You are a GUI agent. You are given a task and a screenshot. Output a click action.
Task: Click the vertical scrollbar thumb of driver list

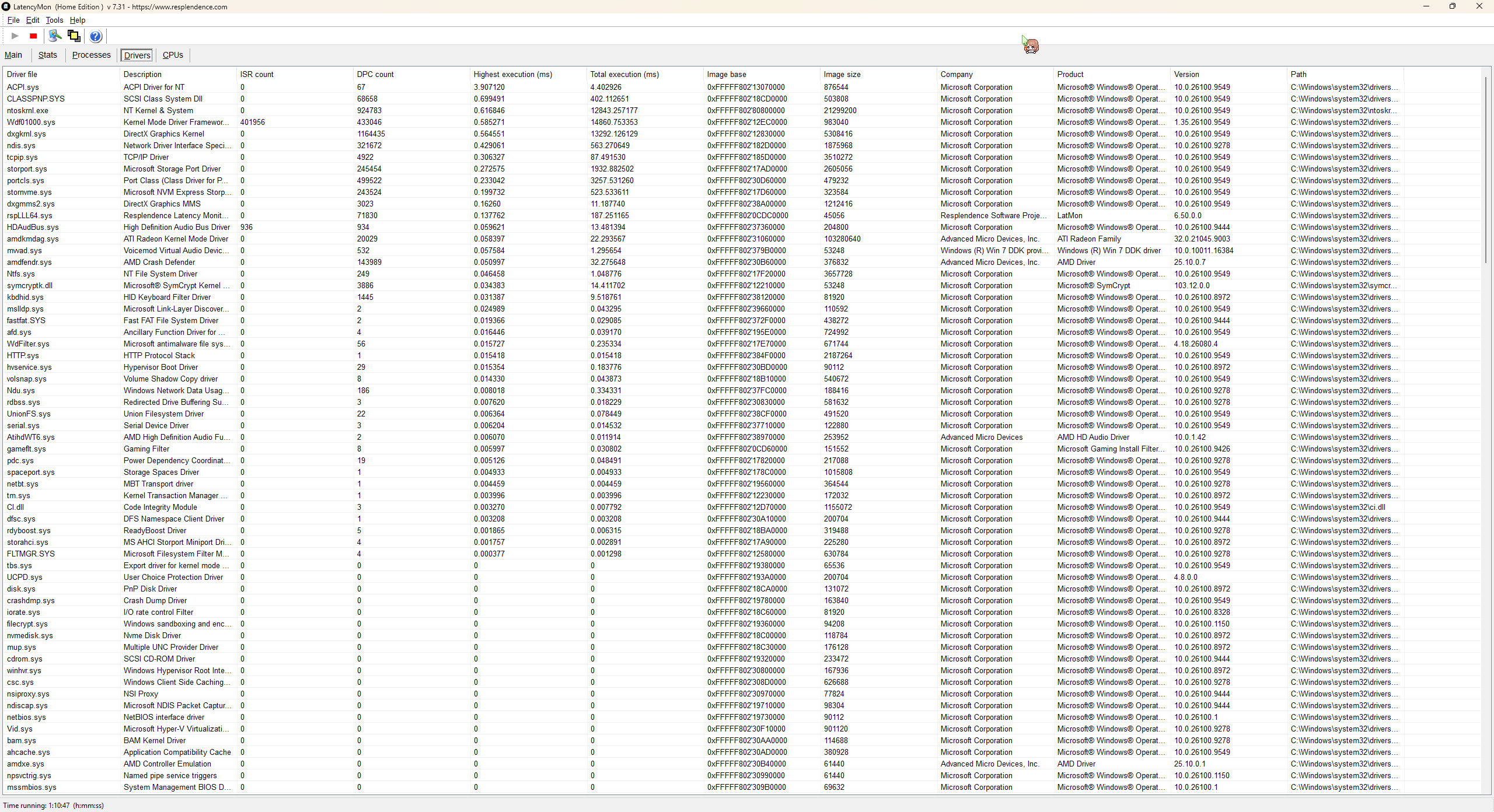[1486, 171]
